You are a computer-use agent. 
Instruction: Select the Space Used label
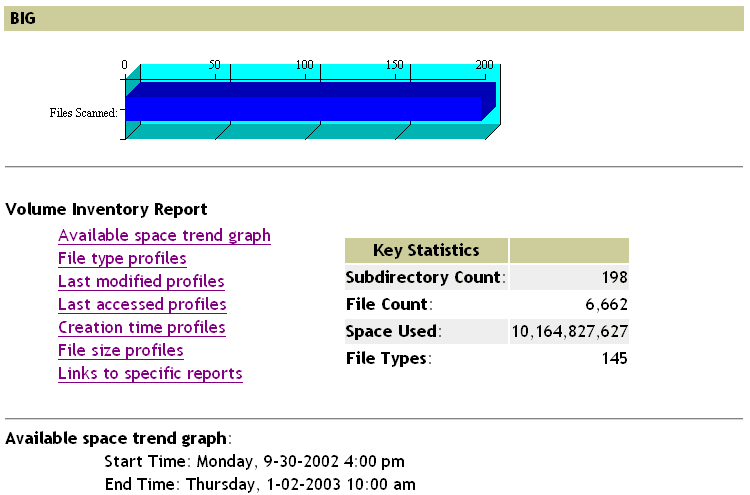pos(393,331)
